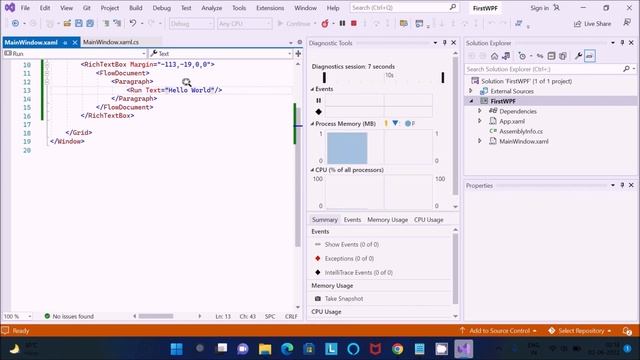Click the Hot Reload flame icon
Viewport: 640px width, 360px height.
pos(325,24)
